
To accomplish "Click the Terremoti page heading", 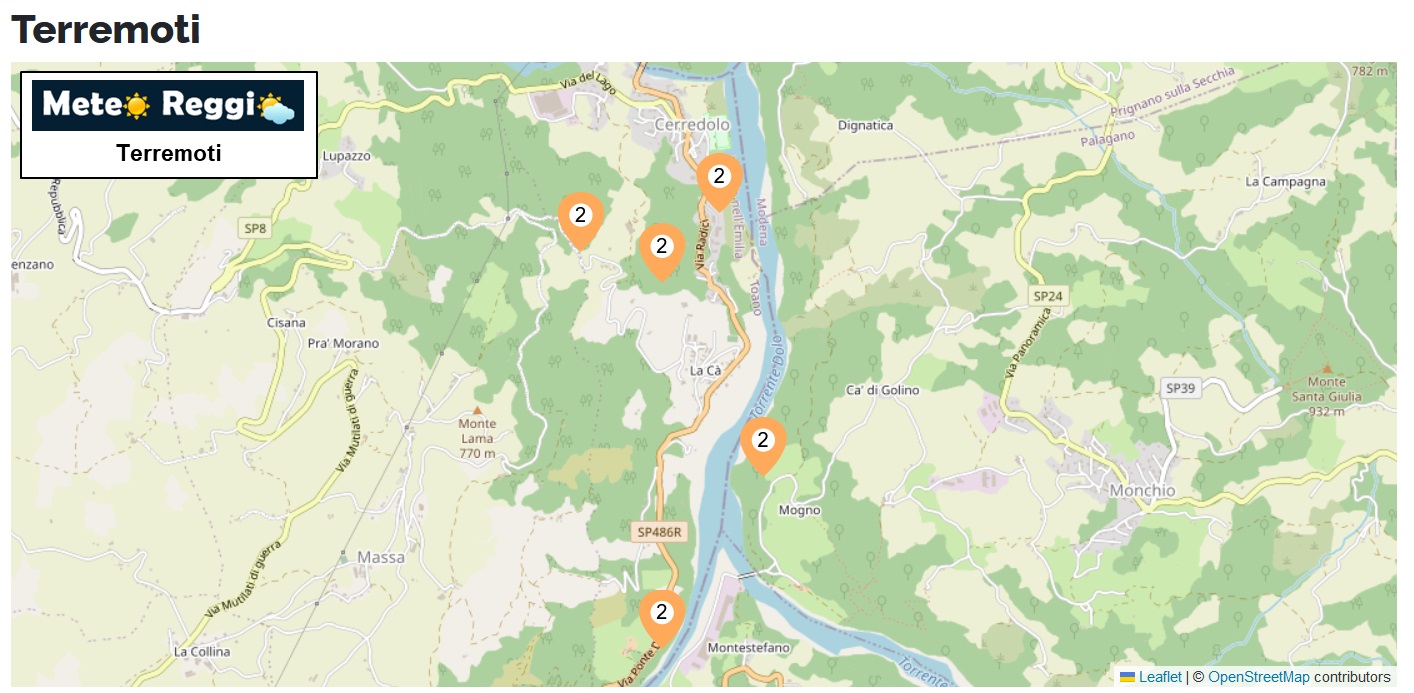I will pyautogui.click(x=106, y=29).
